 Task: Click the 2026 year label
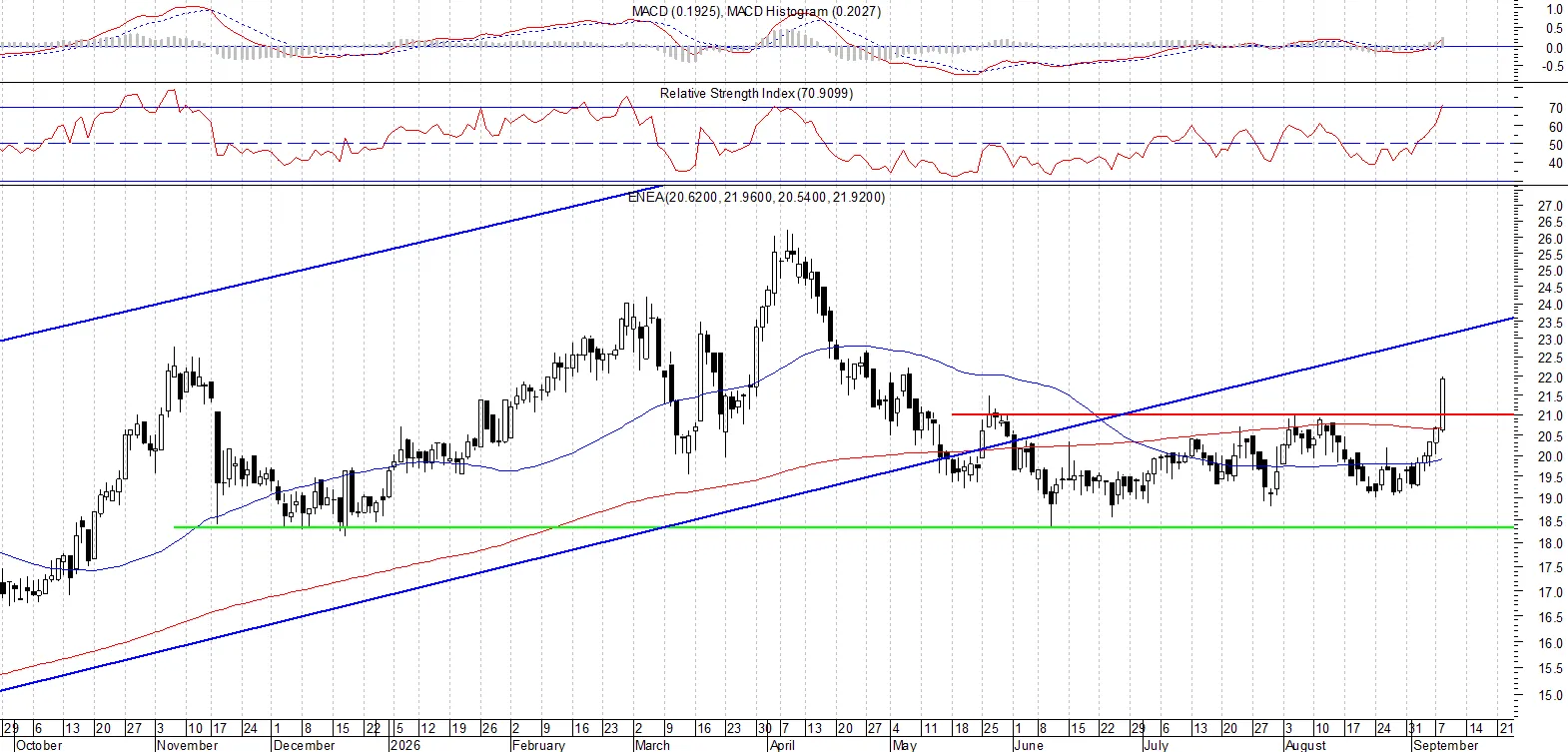pyautogui.click(x=405, y=744)
